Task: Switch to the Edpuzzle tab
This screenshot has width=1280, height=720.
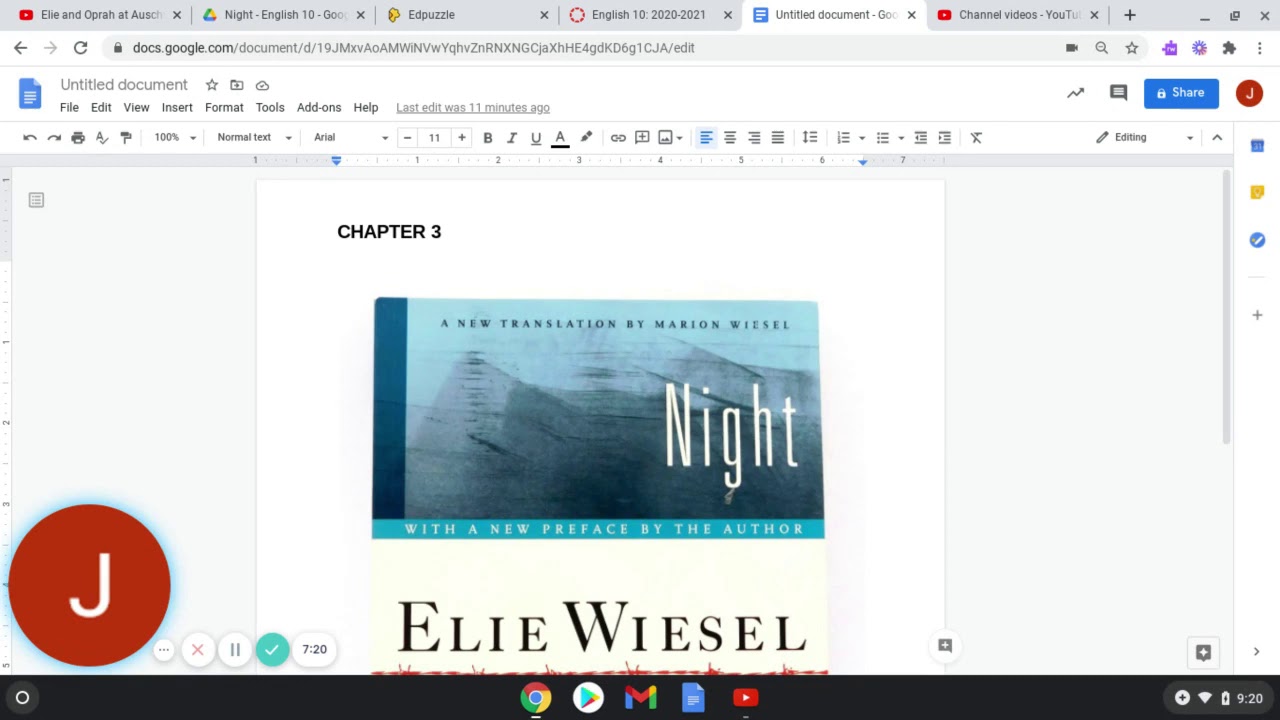Action: click(467, 15)
